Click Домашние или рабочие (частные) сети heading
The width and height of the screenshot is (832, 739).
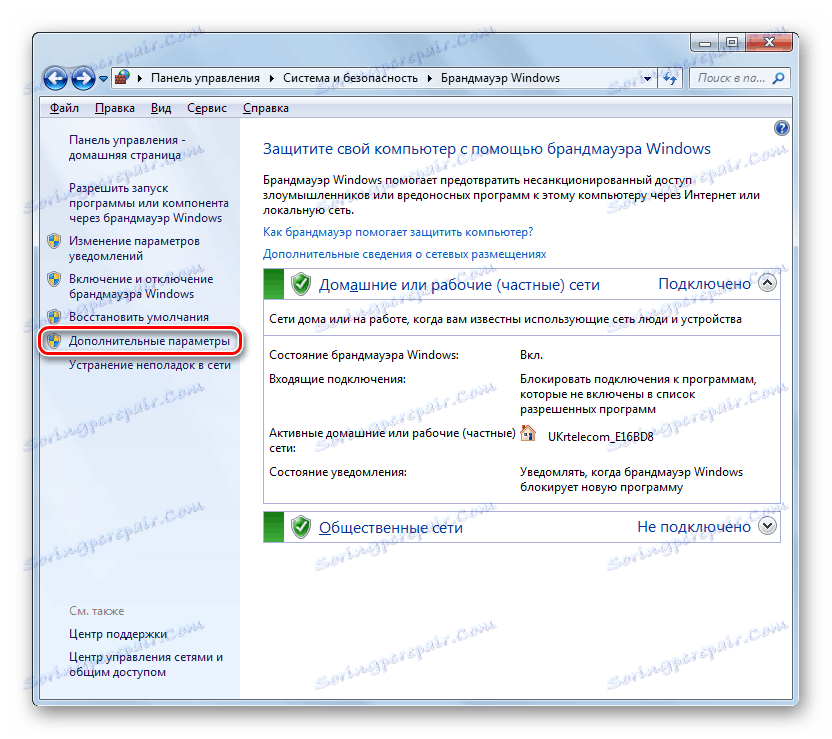click(x=459, y=285)
